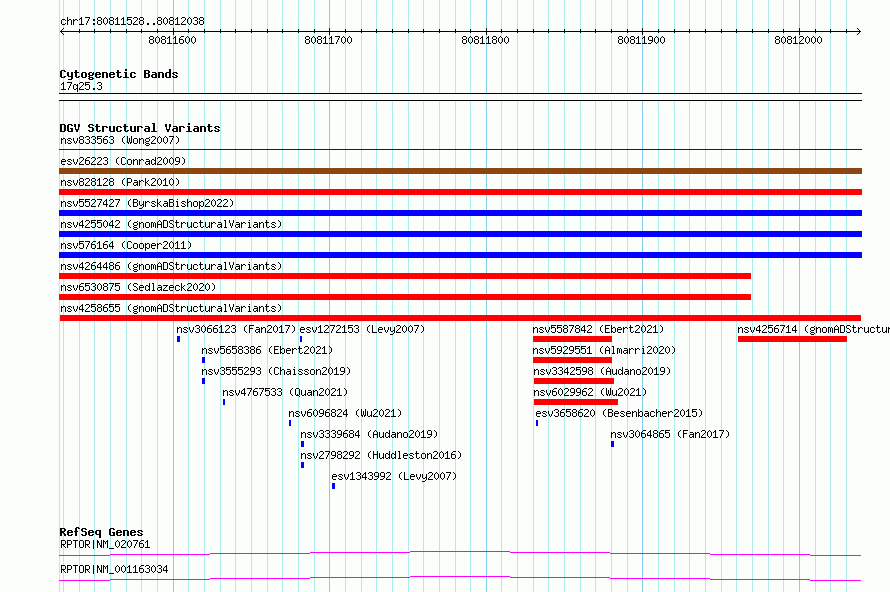Select the red nsv828128 Park2010 bar

460,192
